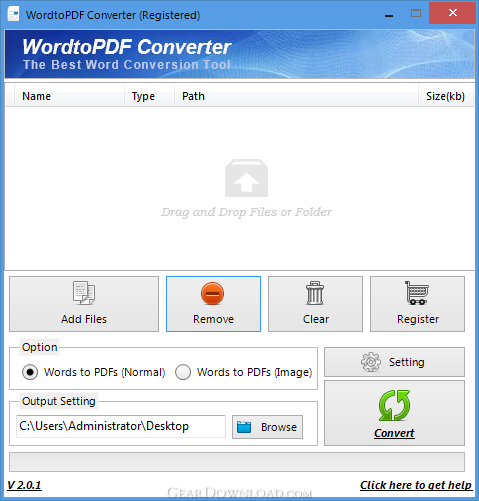479x501 pixels.
Task: Click the gear icon on Setting button
Action: tap(371, 362)
